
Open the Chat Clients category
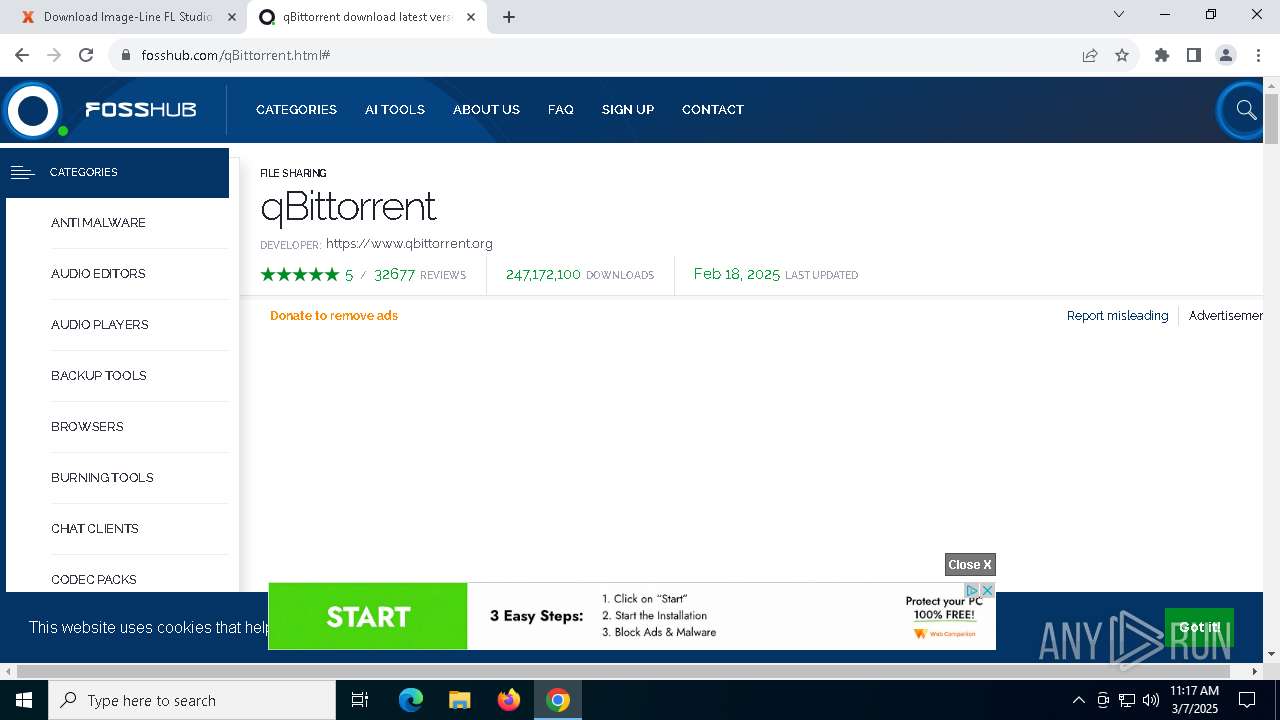point(95,529)
